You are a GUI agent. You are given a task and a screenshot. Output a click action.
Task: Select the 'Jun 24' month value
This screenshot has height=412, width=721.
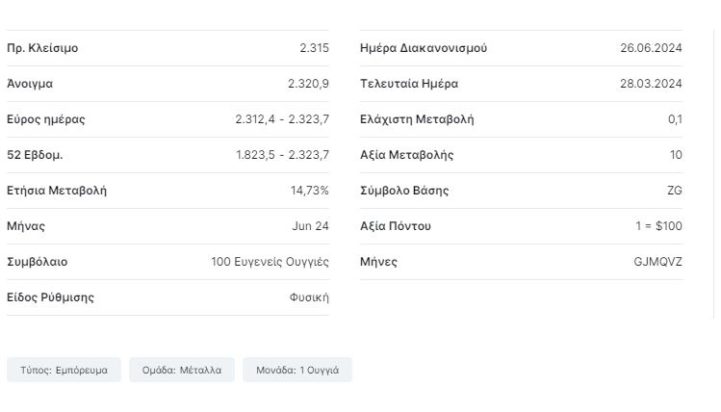click(311, 226)
